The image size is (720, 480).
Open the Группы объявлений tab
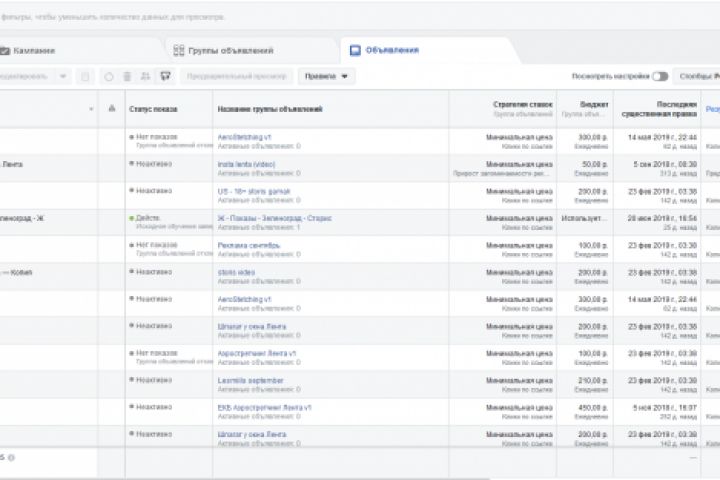[228, 50]
